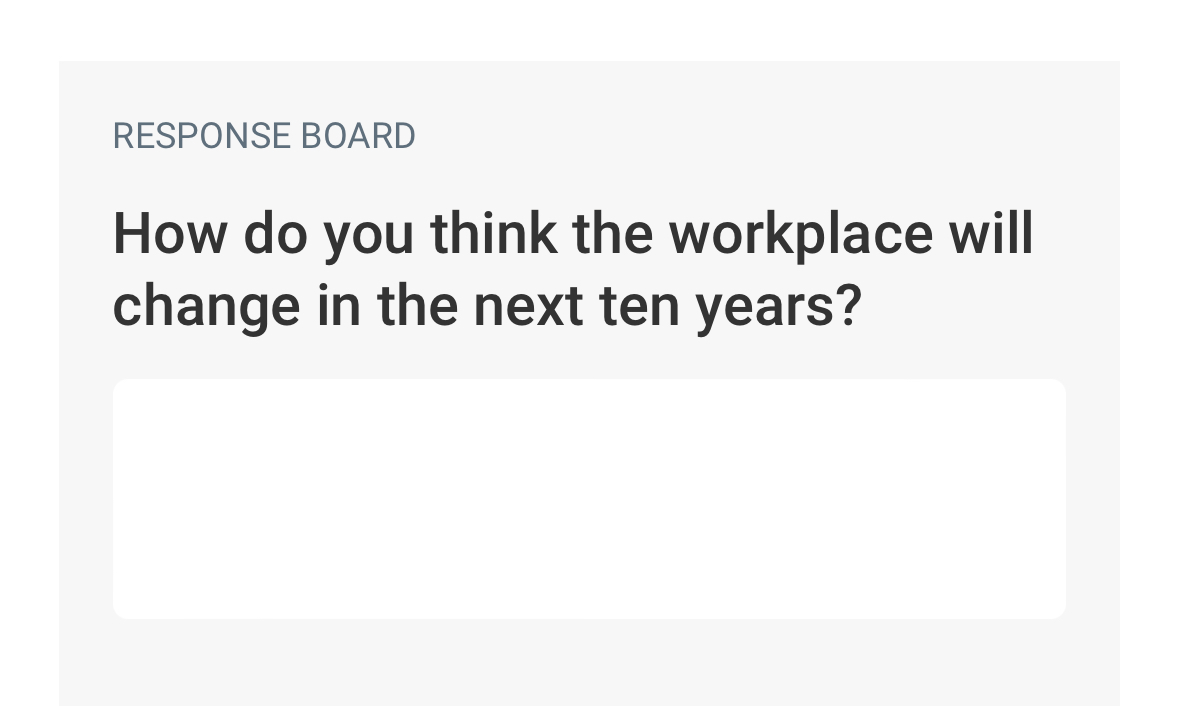Click the space between title and input box
Screen dimensions: 1179x706
click(x=590, y=355)
